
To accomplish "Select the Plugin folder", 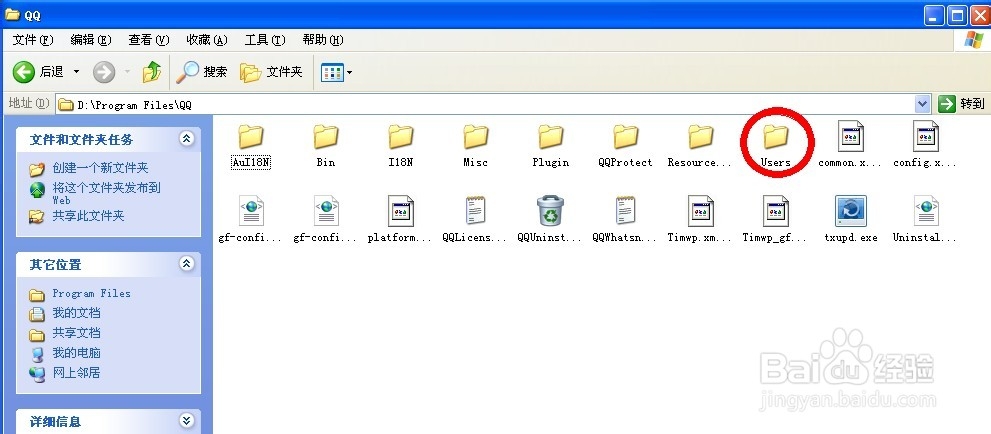I will (550, 147).
